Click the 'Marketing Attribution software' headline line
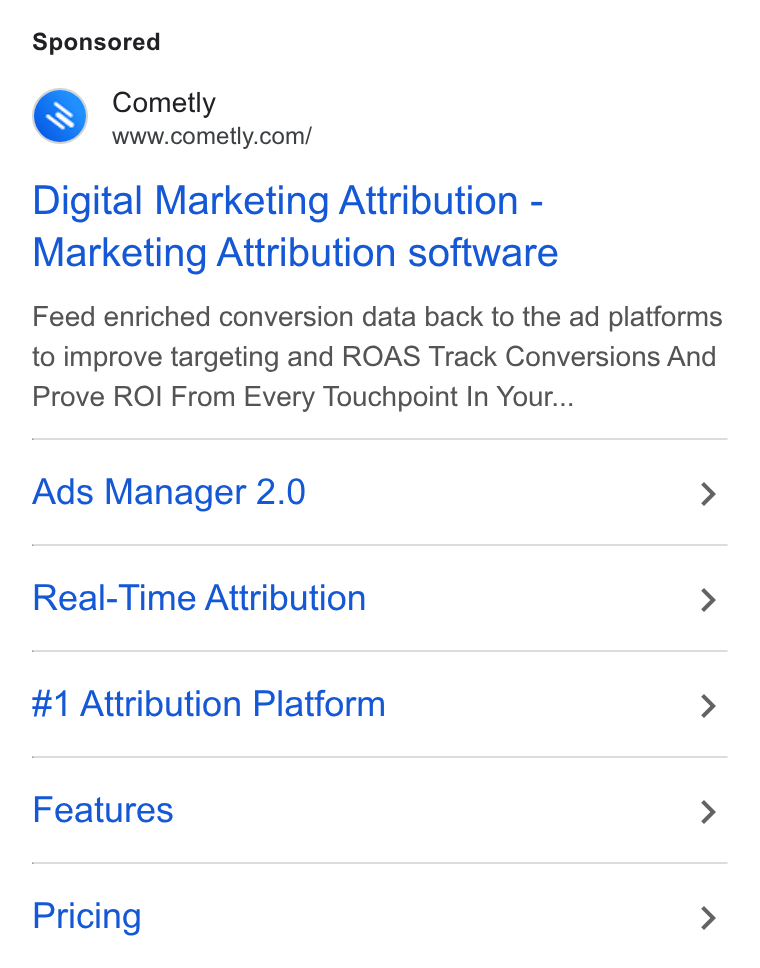Viewport: 760px width, 968px height. pyautogui.click(x=295, y=253)
